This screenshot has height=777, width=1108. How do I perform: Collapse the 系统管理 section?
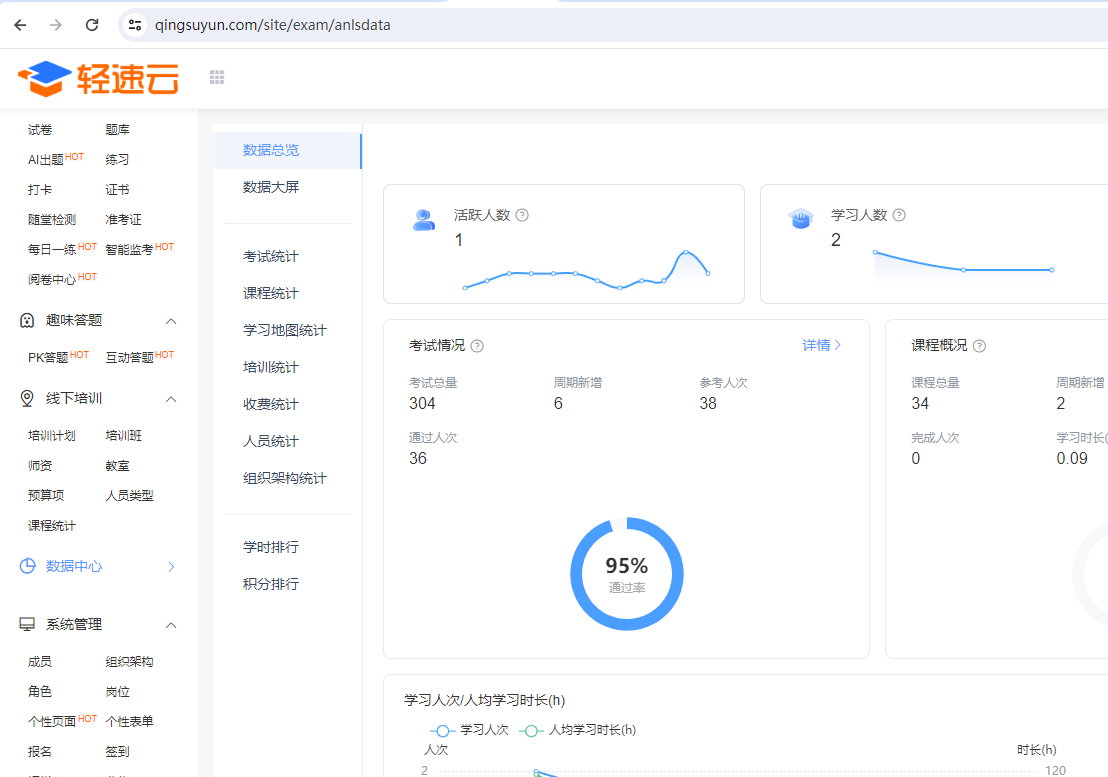171,625
